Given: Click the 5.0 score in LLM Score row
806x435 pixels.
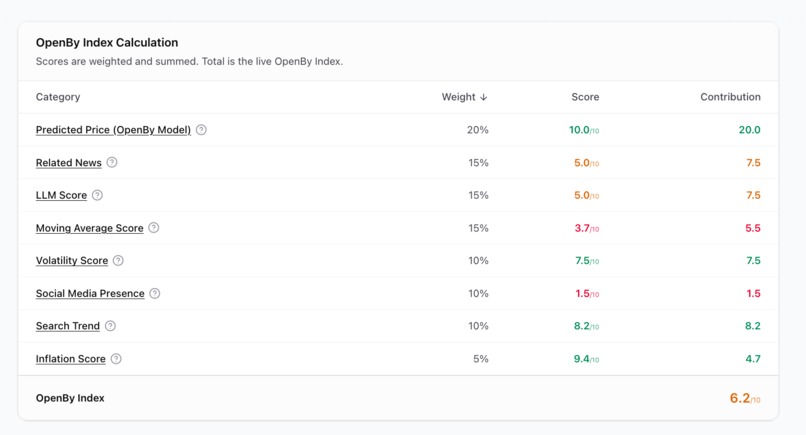Looking at the screenshot, I should click(x=587, y=195).
